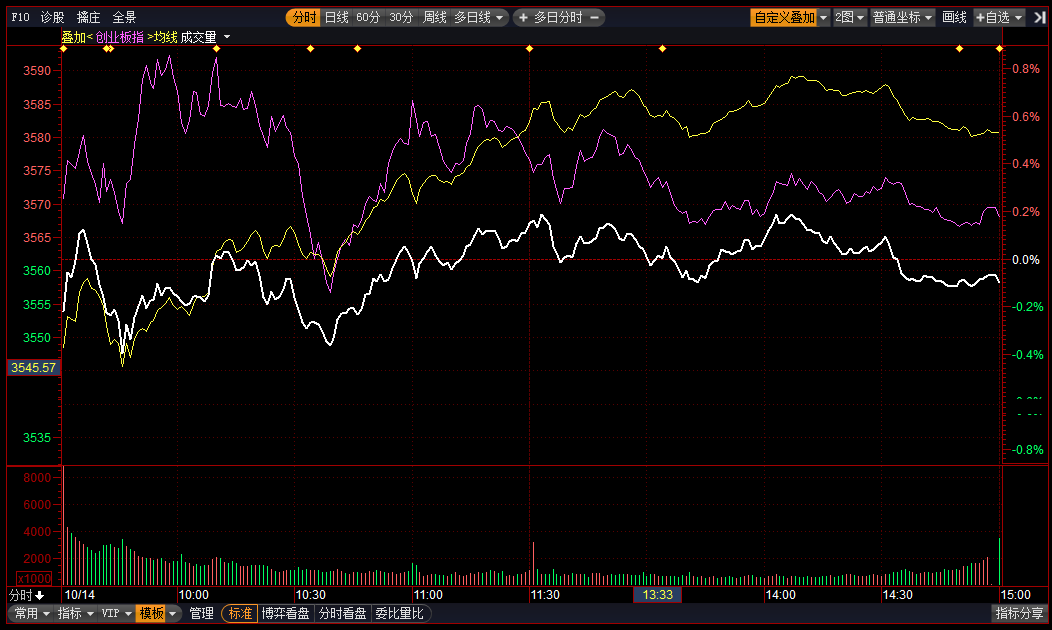The image size is (1052, 630).
Task: Click the 均线 average line label
Action: click(x=165, y=38)
